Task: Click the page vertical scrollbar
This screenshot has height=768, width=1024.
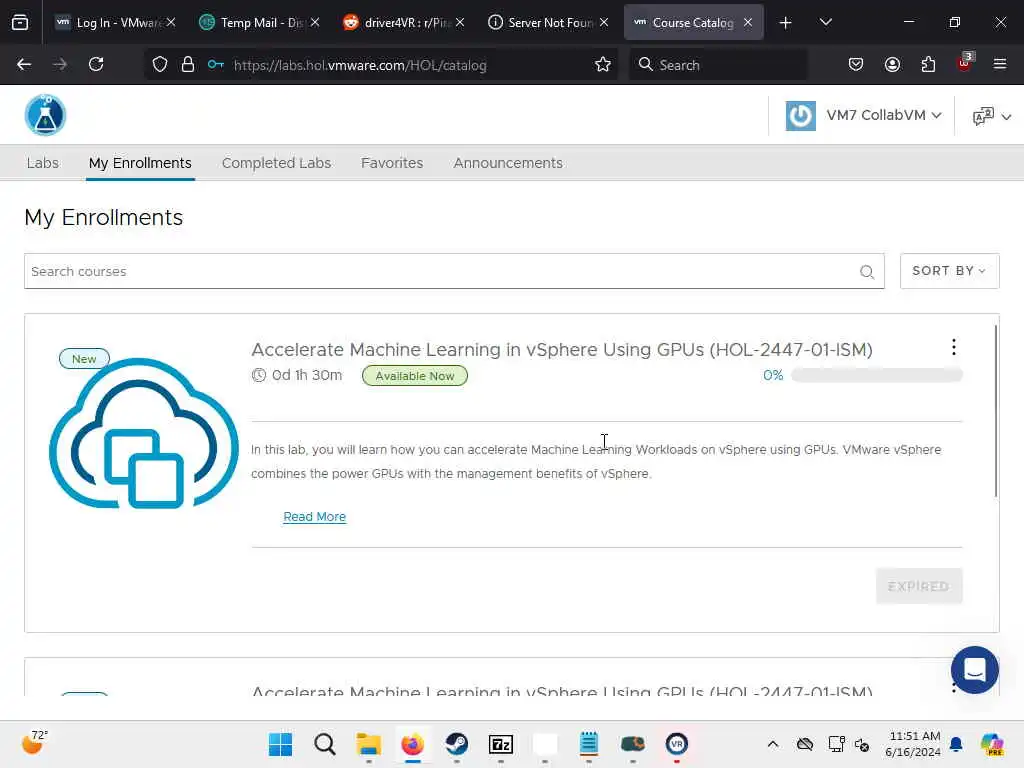Action: 996,411
